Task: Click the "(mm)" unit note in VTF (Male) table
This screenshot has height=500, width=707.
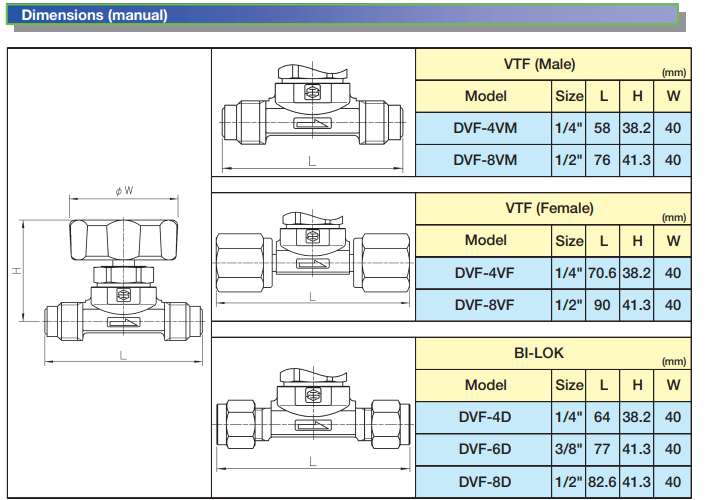Action: click(x=674, y=73)
